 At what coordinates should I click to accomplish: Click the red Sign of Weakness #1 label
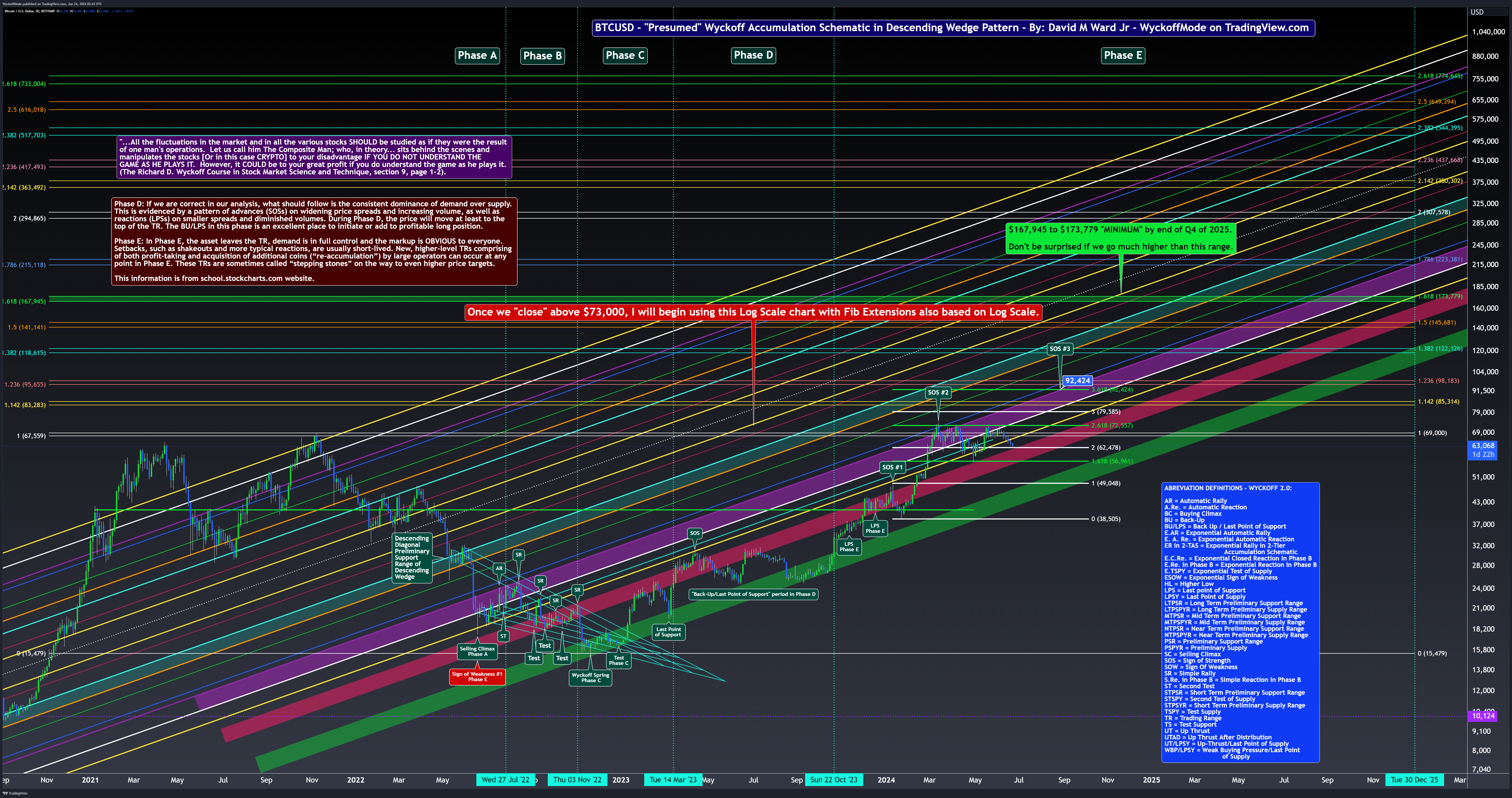click(x=477, y=677)
